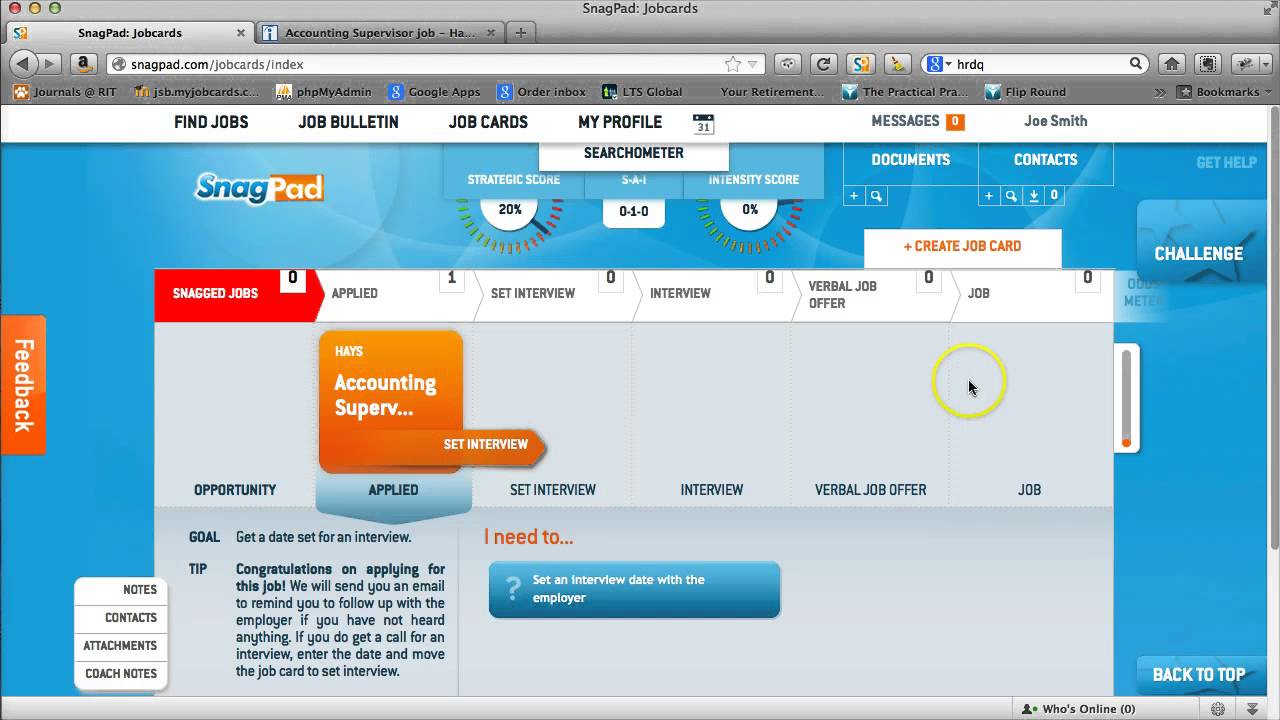Open the ATTACHMENTS side tab
This screenshot has height=720, width=1280.
pyautogui.click(x=121, y=646)
